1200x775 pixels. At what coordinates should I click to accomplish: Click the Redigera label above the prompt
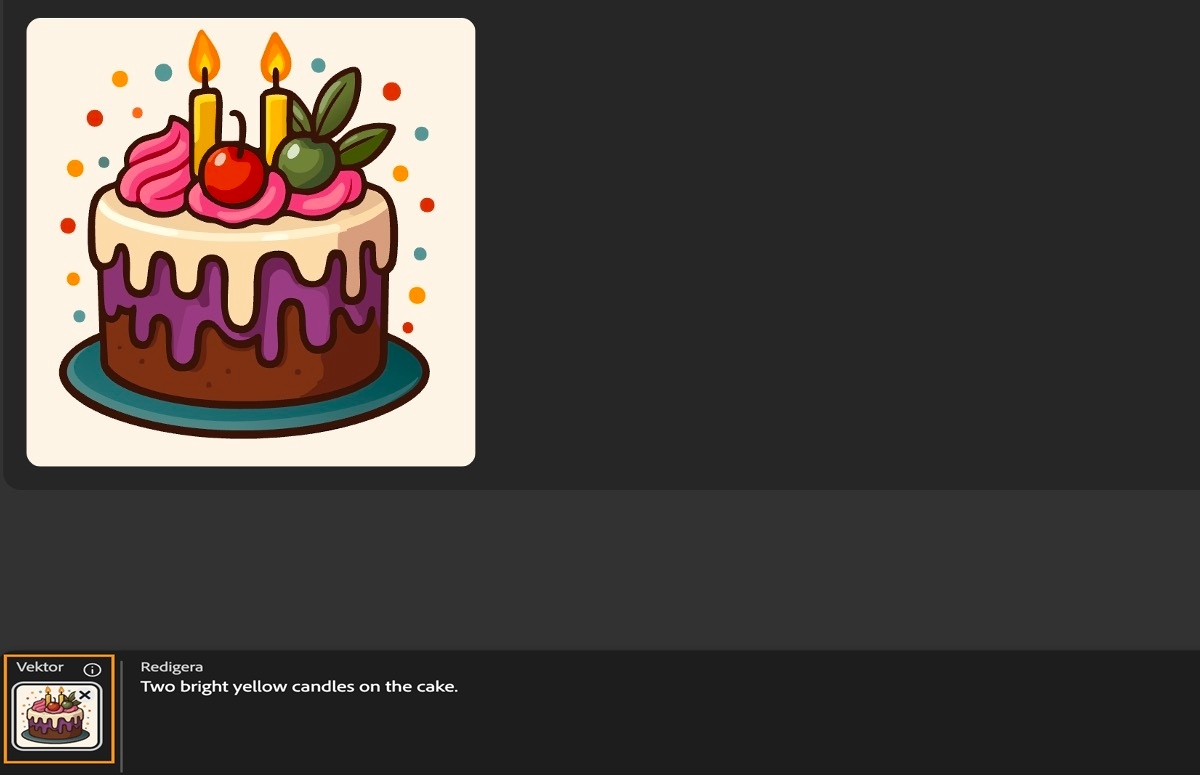click(x=172, y=667)
